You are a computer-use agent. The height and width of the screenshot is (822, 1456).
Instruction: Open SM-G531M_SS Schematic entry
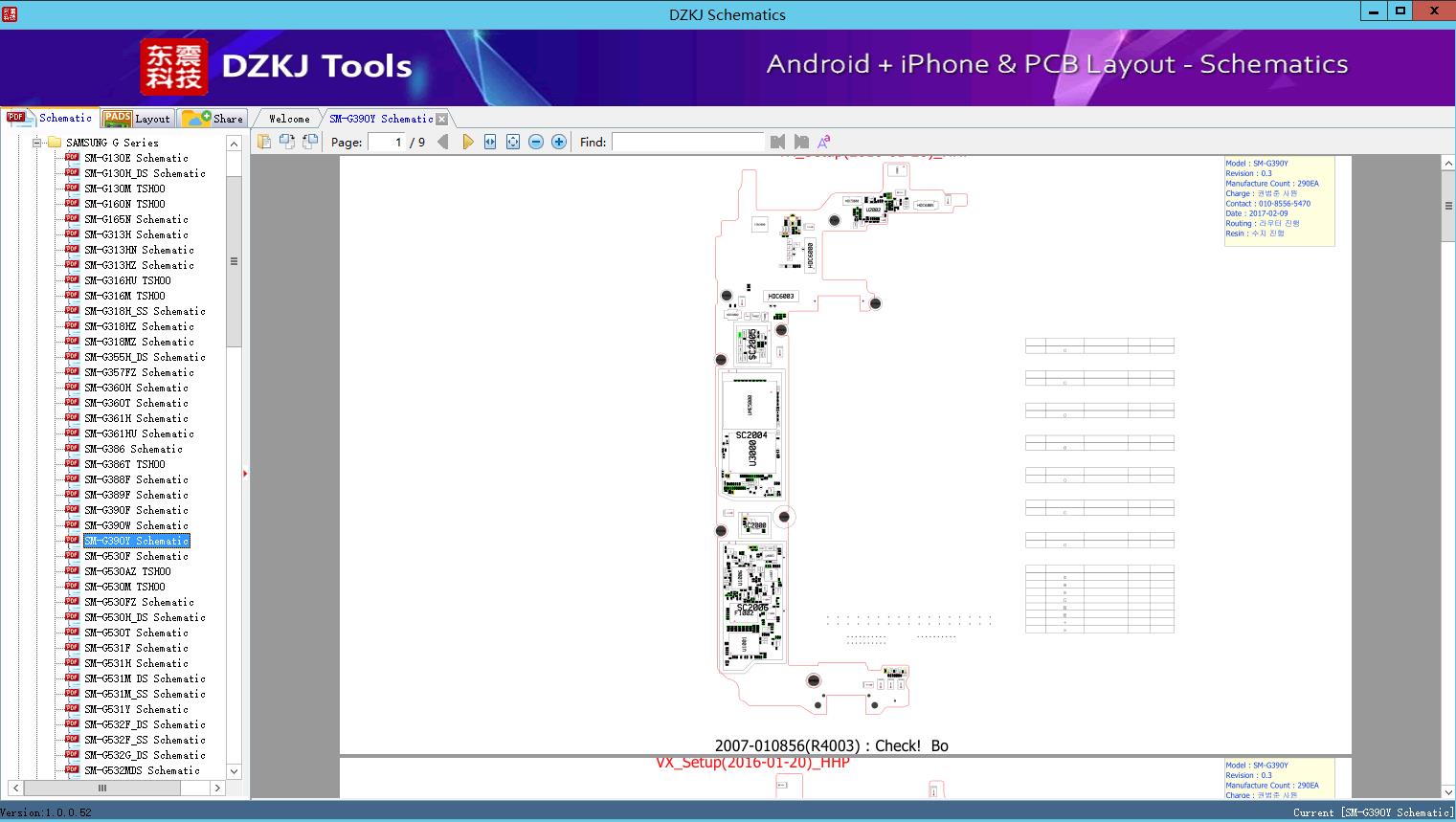[x=145, y=694]
